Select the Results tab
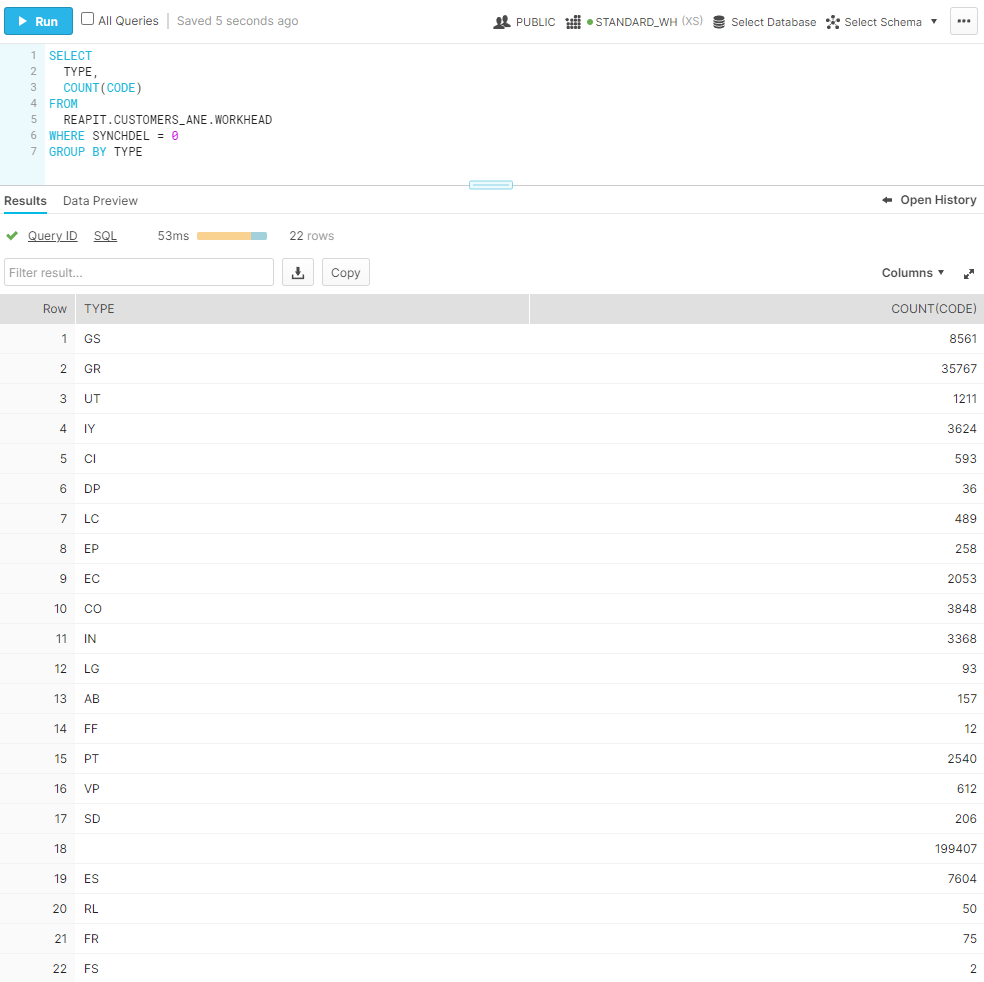This screenshot has height=982, width=984. 25,201
